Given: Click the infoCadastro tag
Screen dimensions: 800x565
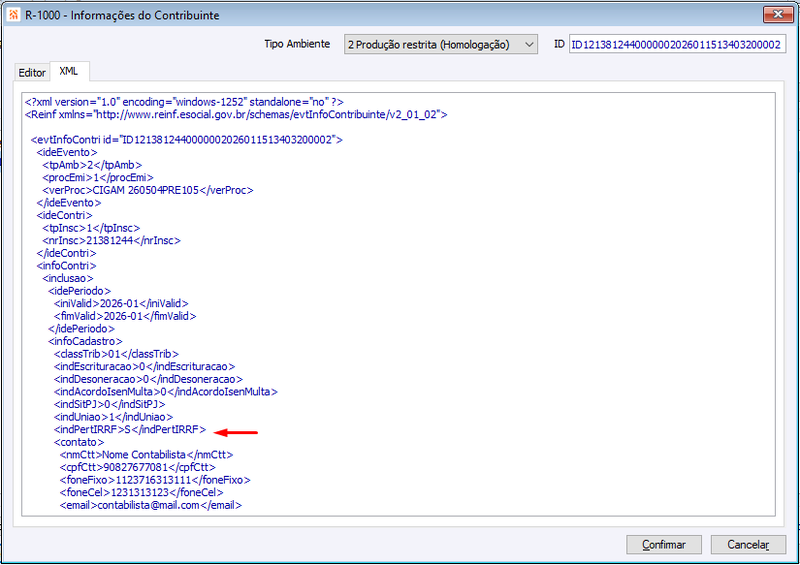Looking at the screenshot, I should (85, 341).
